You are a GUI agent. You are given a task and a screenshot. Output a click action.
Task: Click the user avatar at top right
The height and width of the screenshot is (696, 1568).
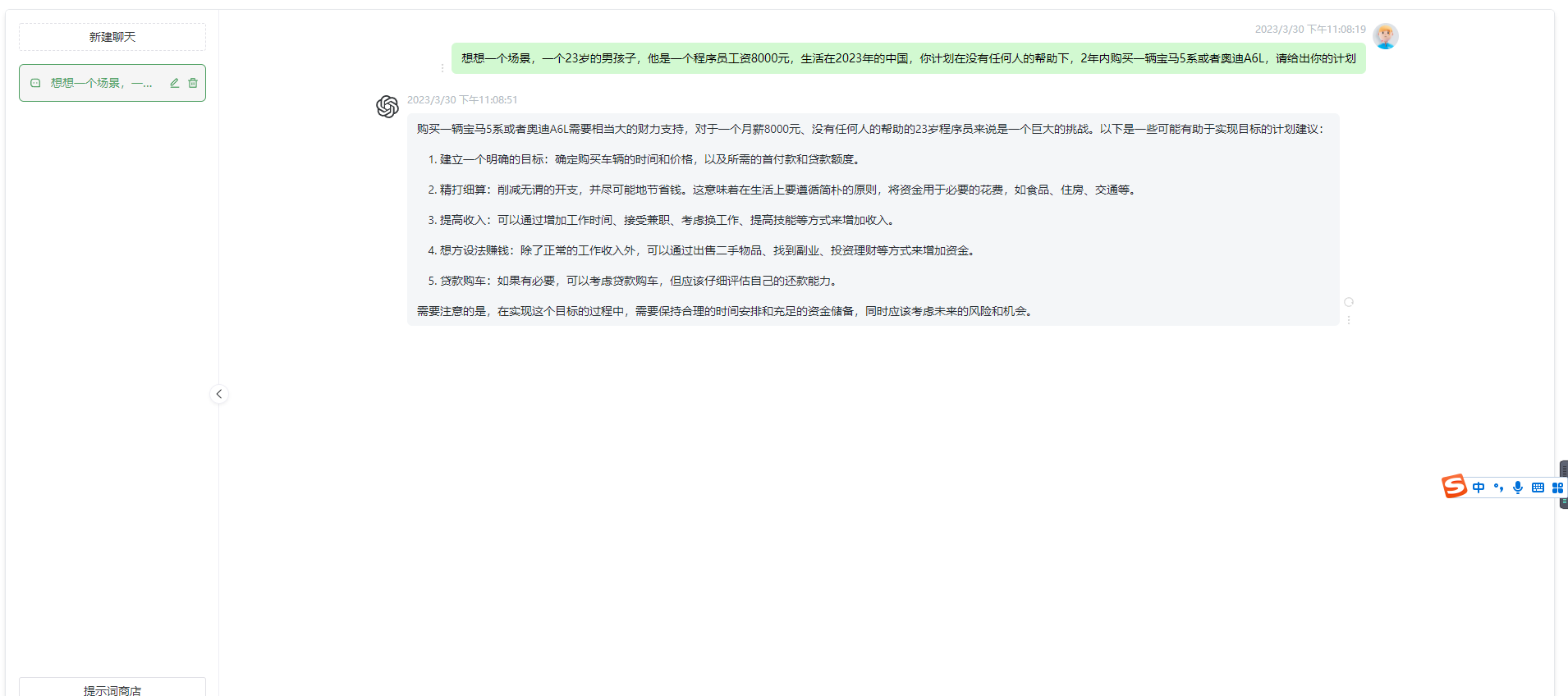point(1386,36)
